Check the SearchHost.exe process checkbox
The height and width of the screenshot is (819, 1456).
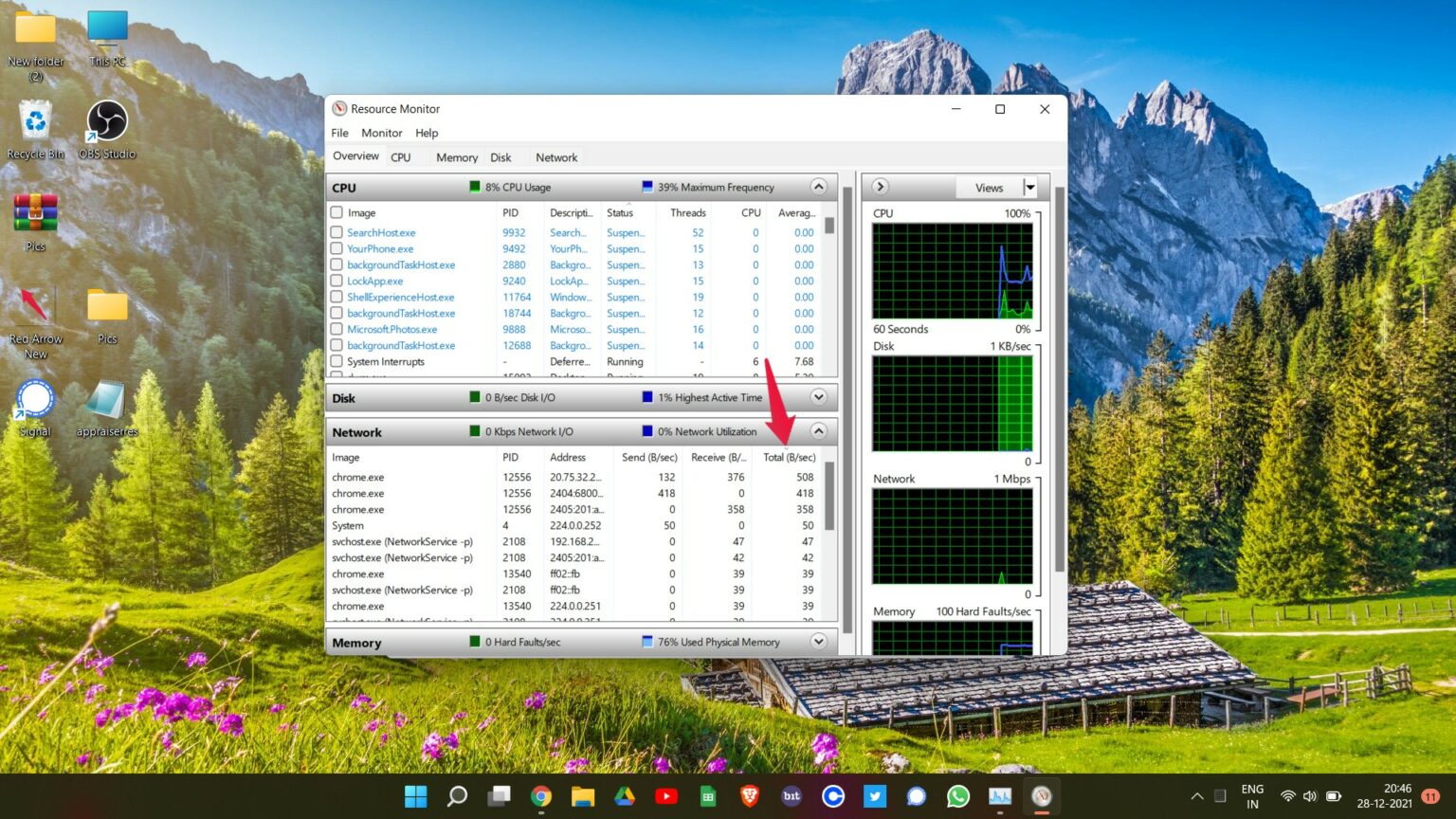coord(337,232)
